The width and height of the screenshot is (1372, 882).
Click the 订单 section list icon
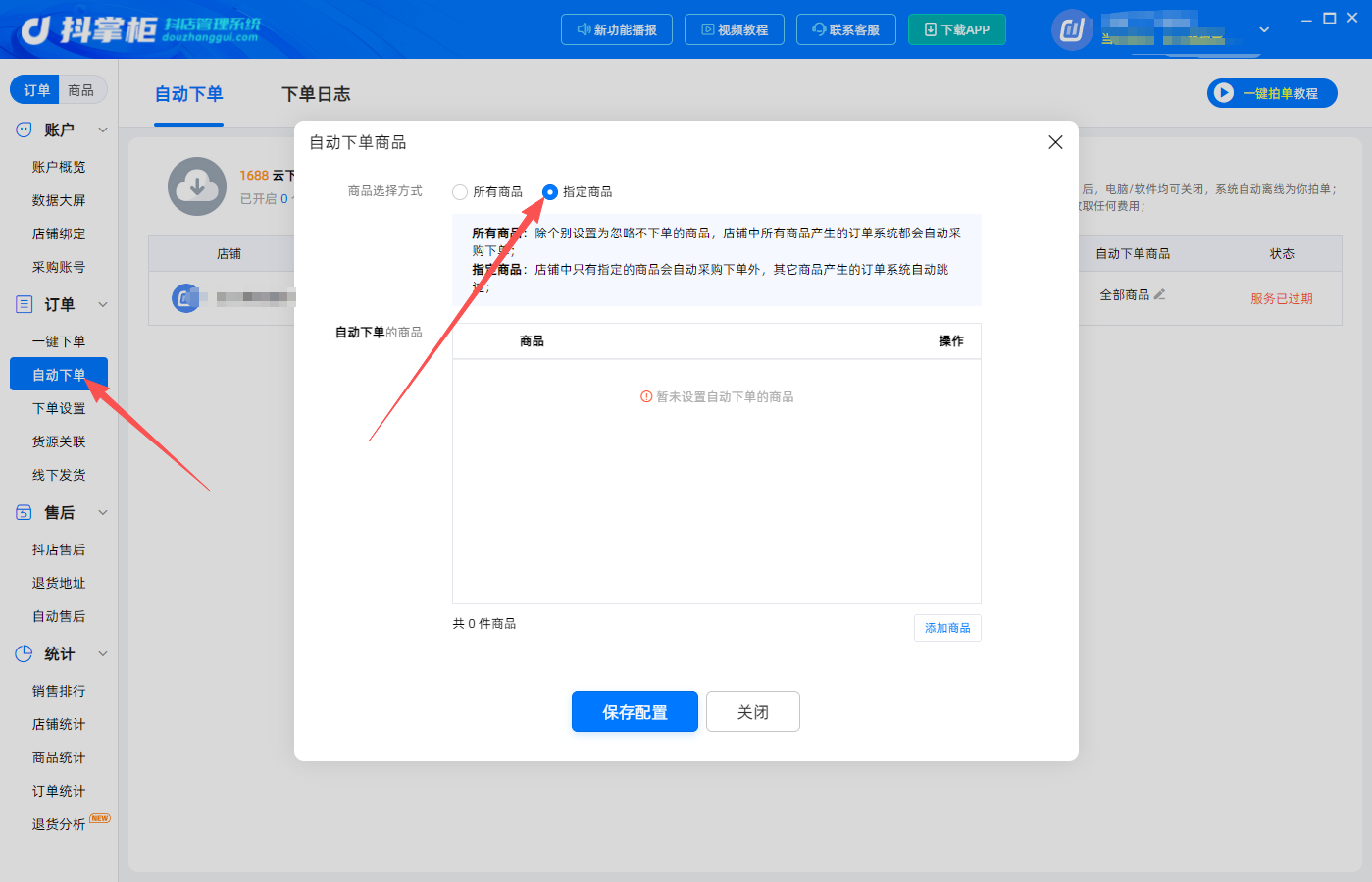point(24,304)
